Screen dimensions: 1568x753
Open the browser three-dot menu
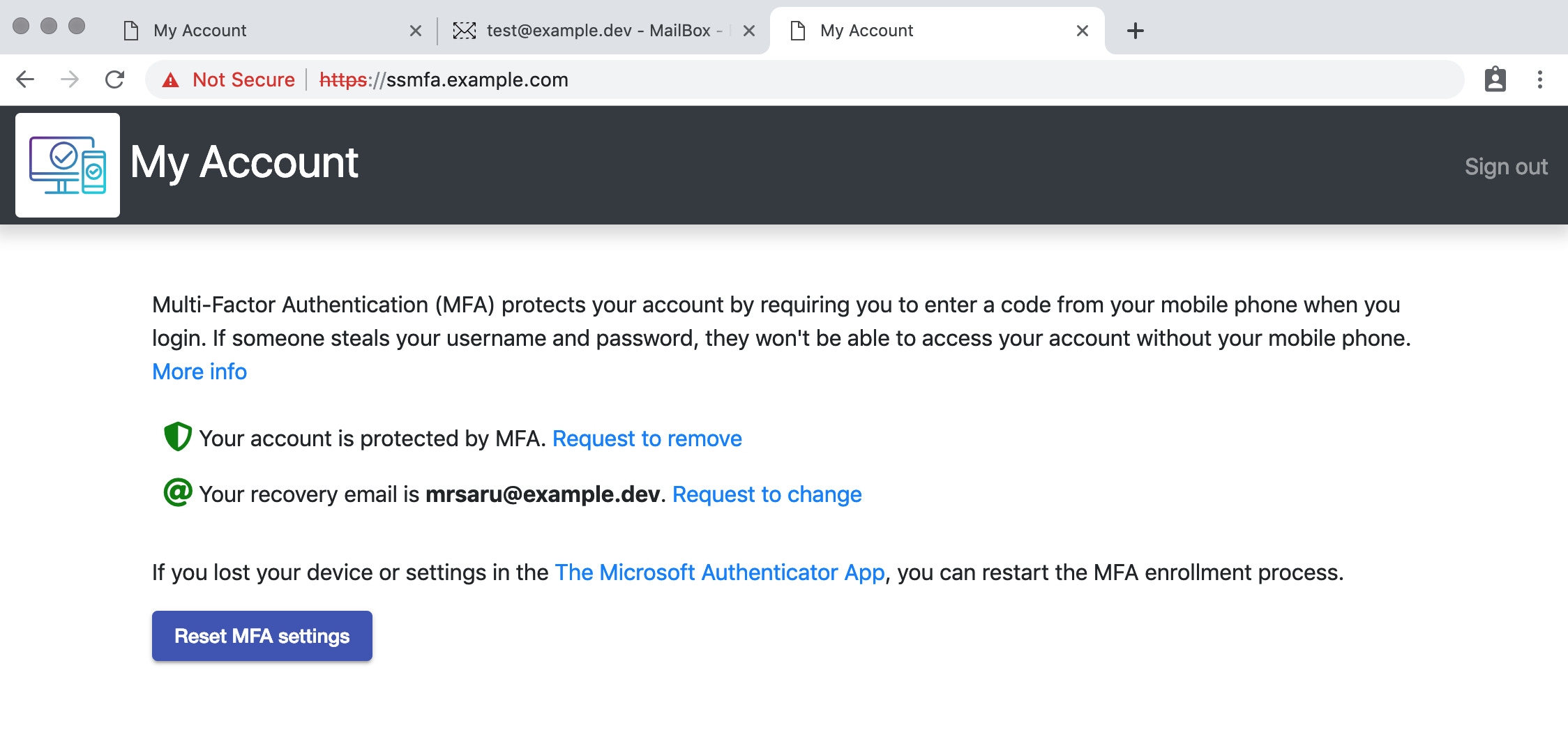[1540, 79]
